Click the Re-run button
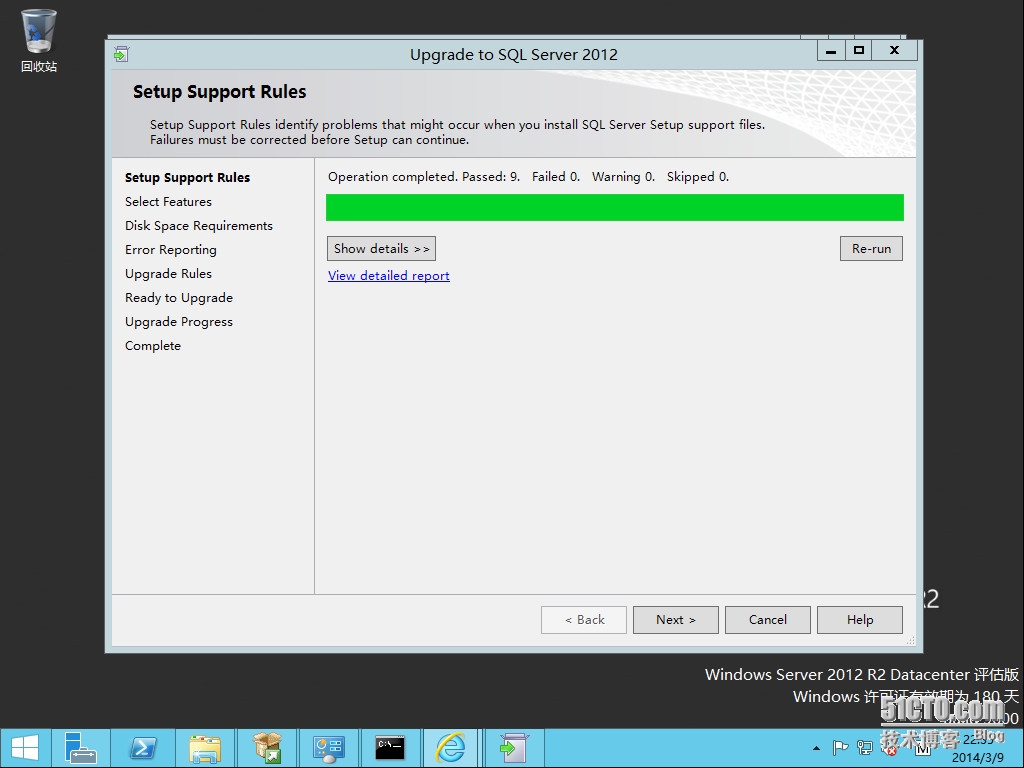The height and width of the screenshot is (768, 1024). (x=871, y=249)
